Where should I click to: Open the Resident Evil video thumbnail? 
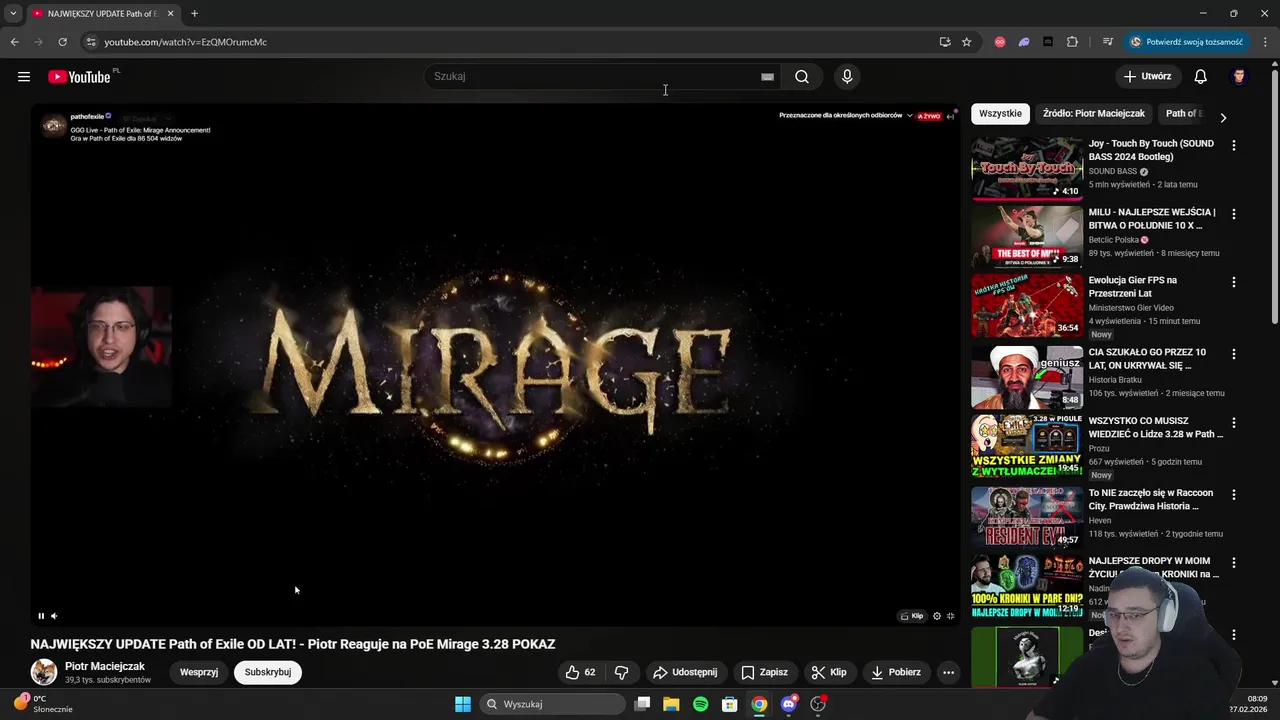click(x=1027, y=517)
